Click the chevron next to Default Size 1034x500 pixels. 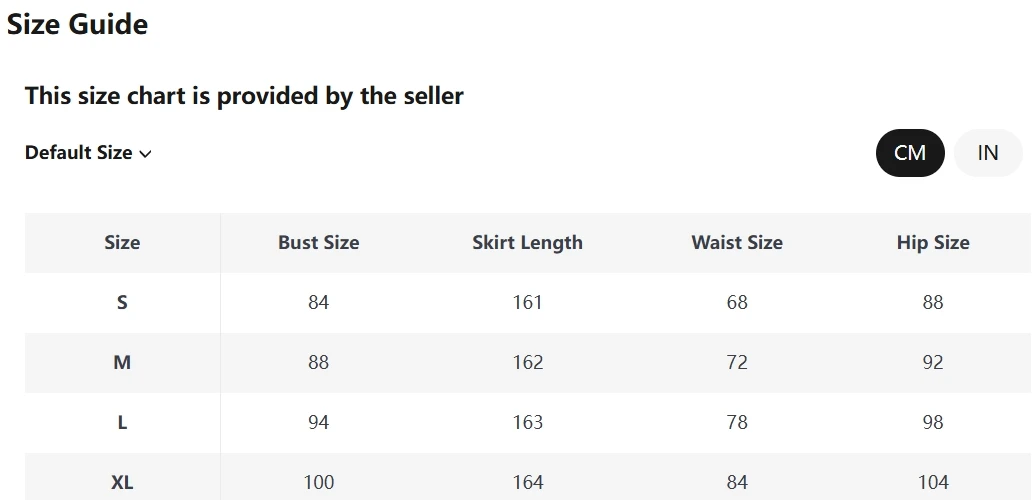(x=145, y=154)
